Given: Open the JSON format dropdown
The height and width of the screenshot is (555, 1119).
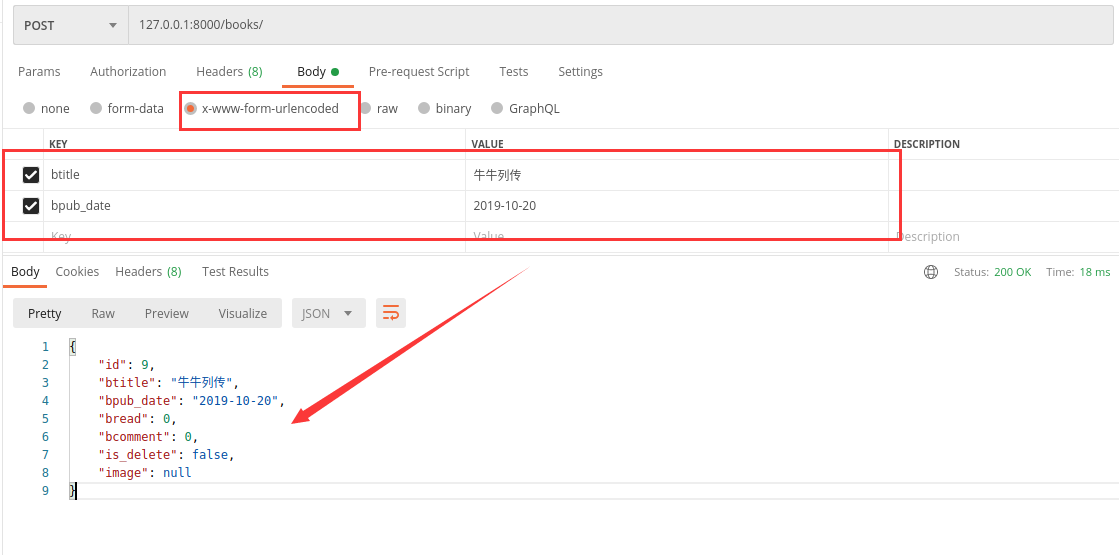Looking at the screenshot, I should (328, 313).
